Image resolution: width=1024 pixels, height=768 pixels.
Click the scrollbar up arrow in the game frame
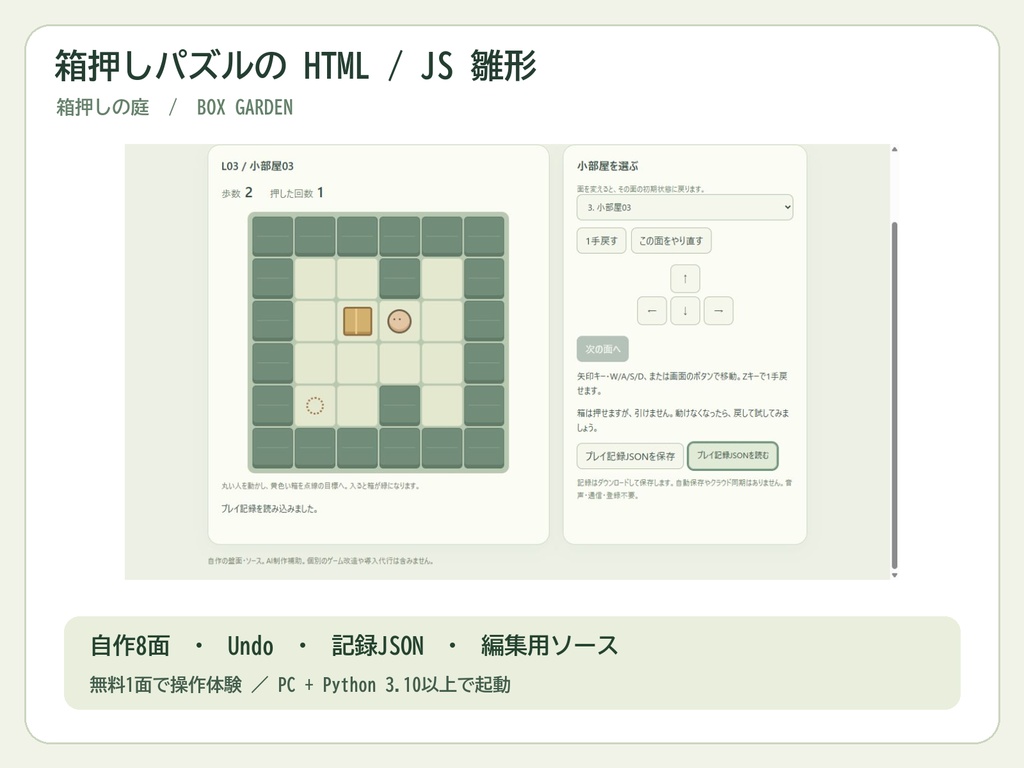(x=895, y=150)
